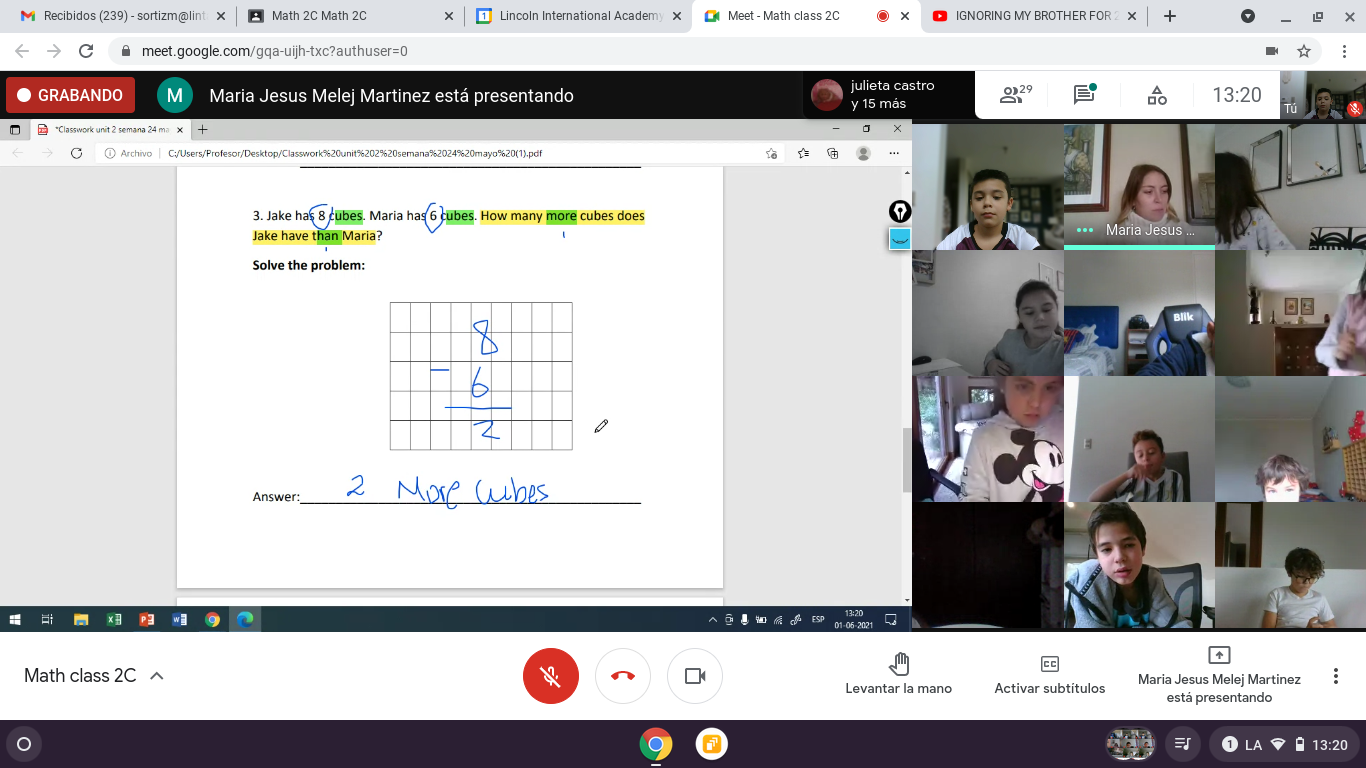Reload the Meet page
This screenshot has height=768, width=1366.
[x=86, y=51]
